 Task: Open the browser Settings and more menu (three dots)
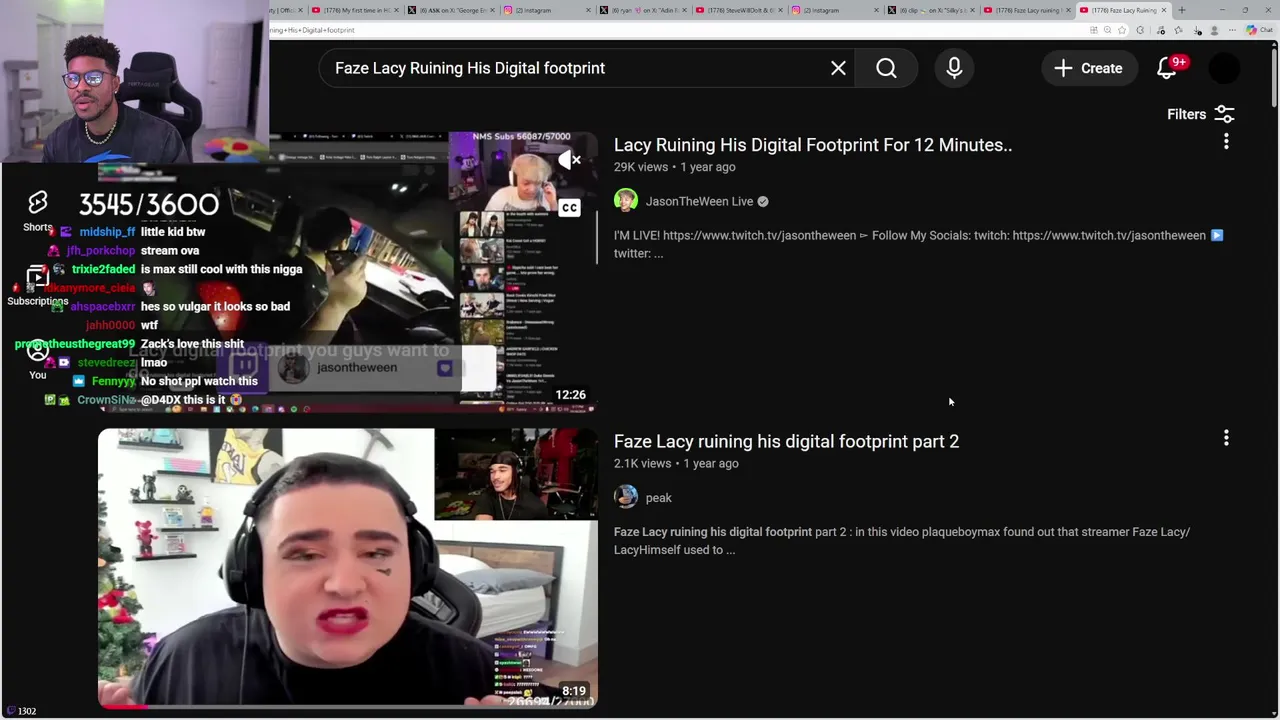[x=1232, y=30]
